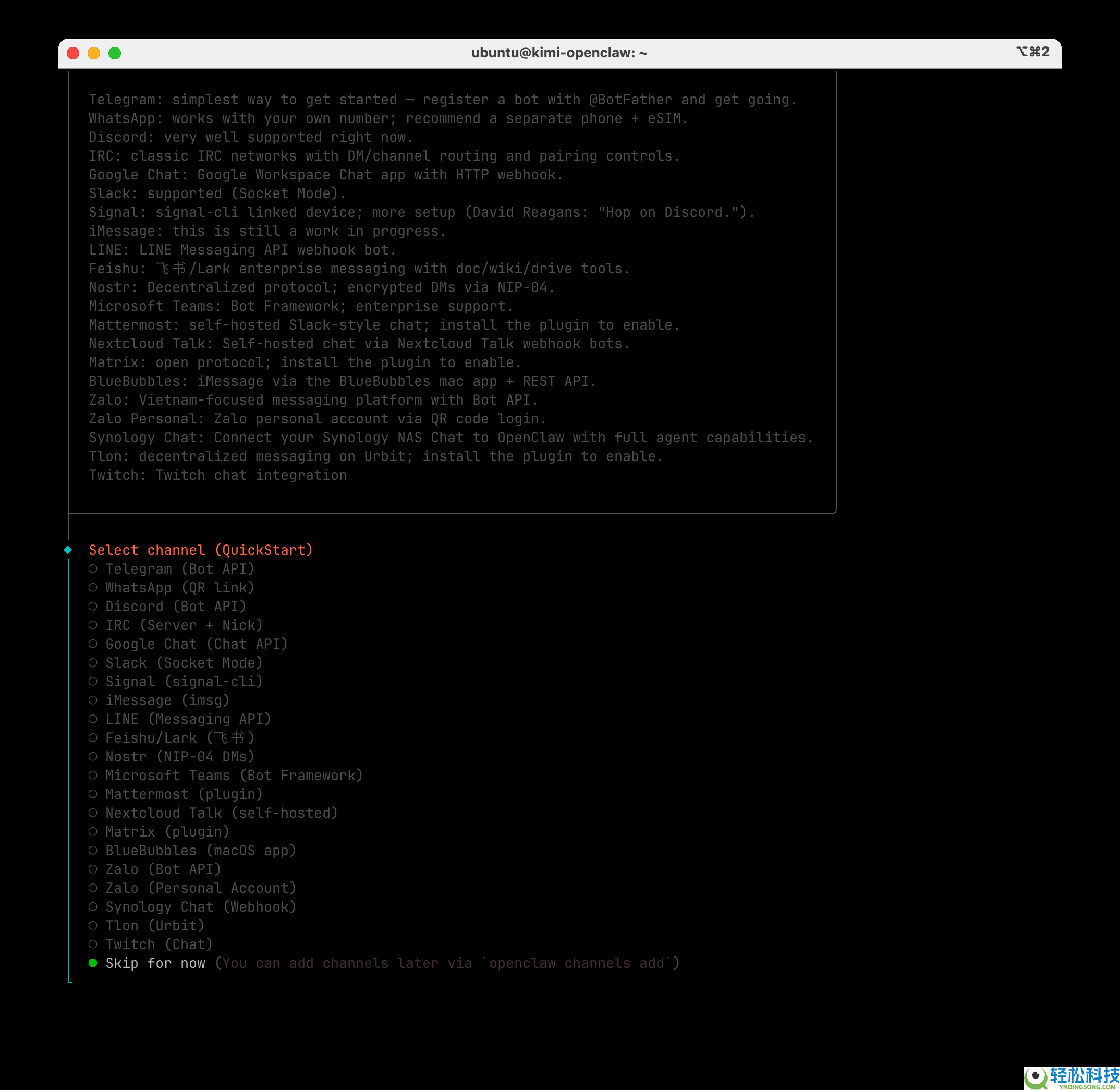Click the iMessage work in progress line
The height and width of the screenshot is (1090, 1120).
click(x=267, y=231)
